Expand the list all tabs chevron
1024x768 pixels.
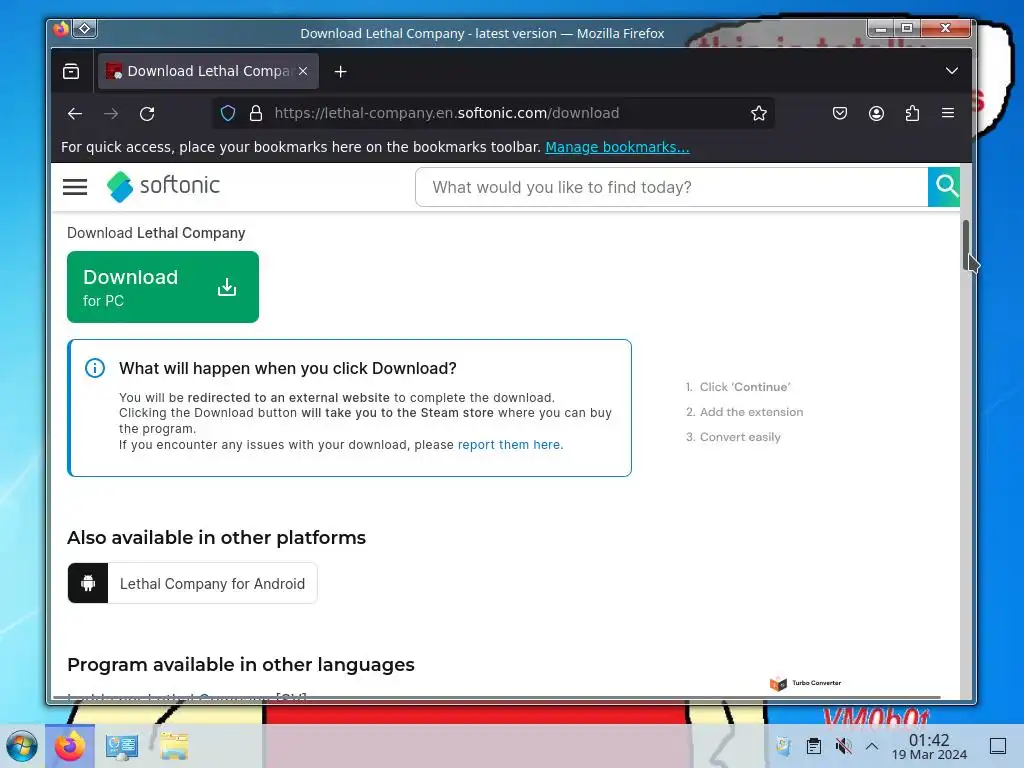(952, 71)
